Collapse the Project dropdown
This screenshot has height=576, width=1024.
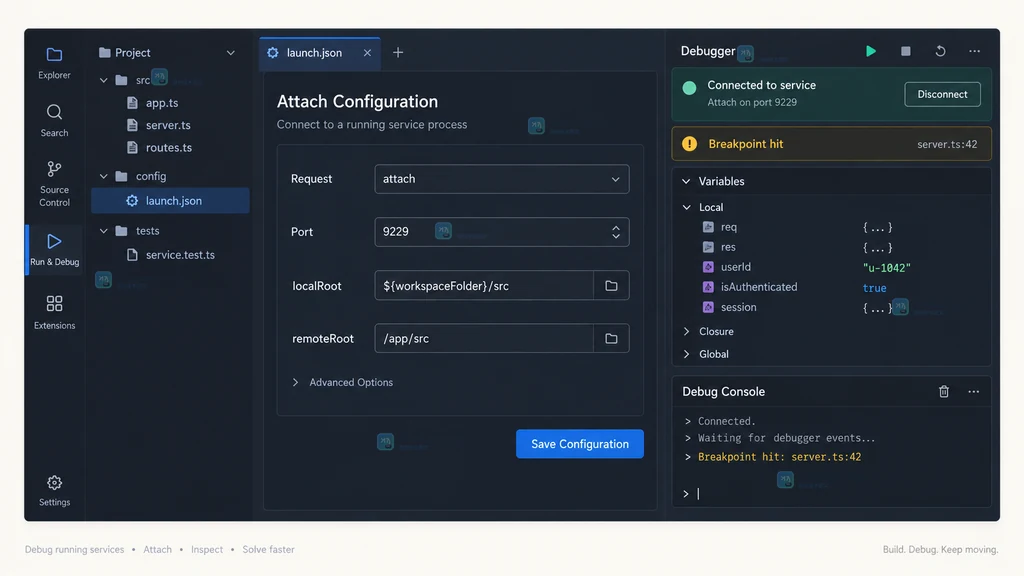point(231,53)
